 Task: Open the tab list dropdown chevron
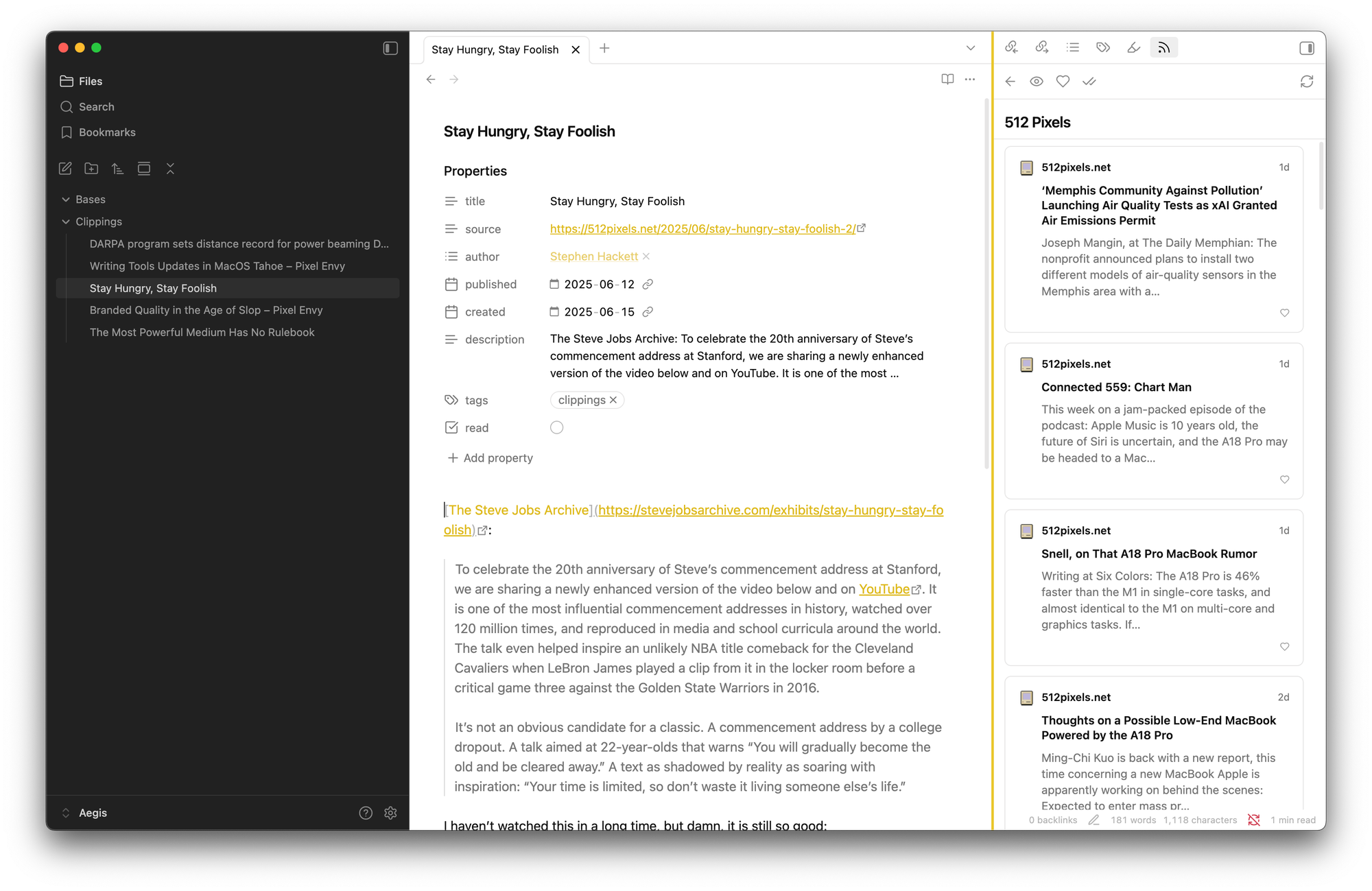coord(970,48)
